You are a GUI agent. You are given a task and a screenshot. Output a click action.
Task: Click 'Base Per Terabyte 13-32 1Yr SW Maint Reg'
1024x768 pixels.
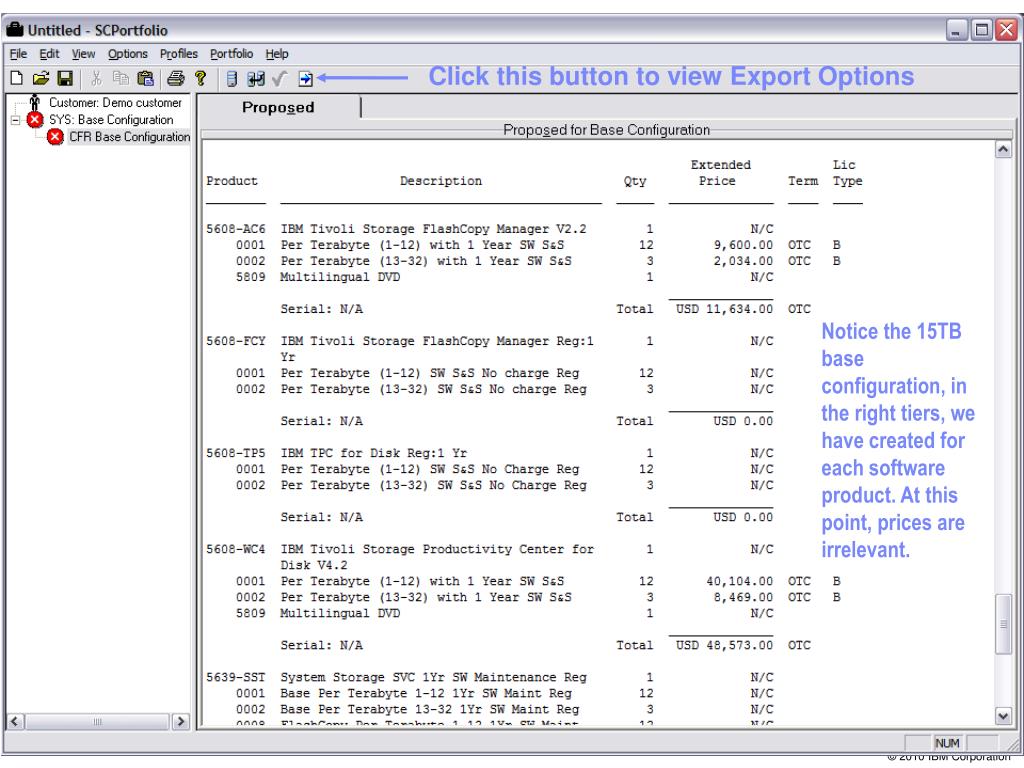coord(430,709)
